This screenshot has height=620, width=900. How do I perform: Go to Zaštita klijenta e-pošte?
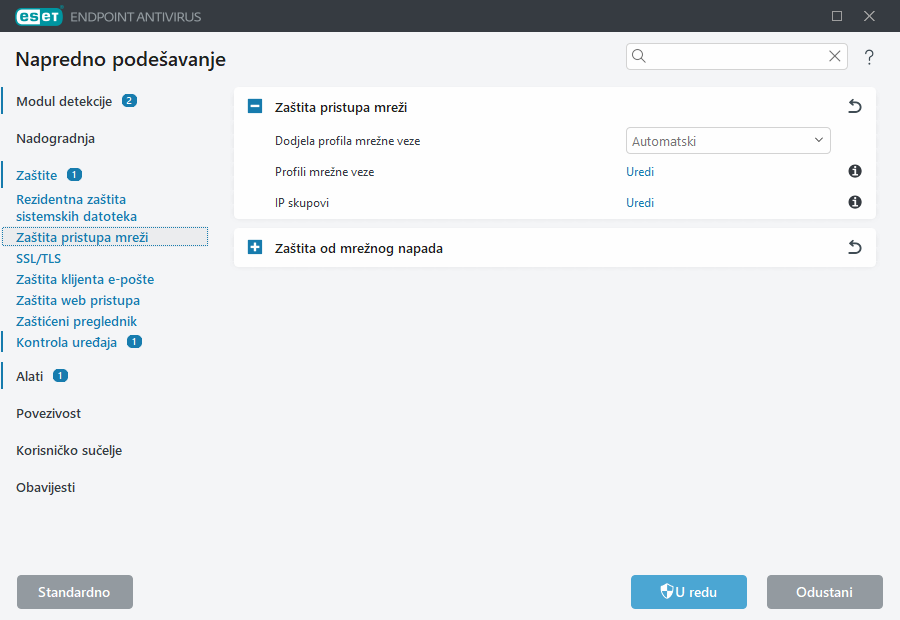[85, 279]
